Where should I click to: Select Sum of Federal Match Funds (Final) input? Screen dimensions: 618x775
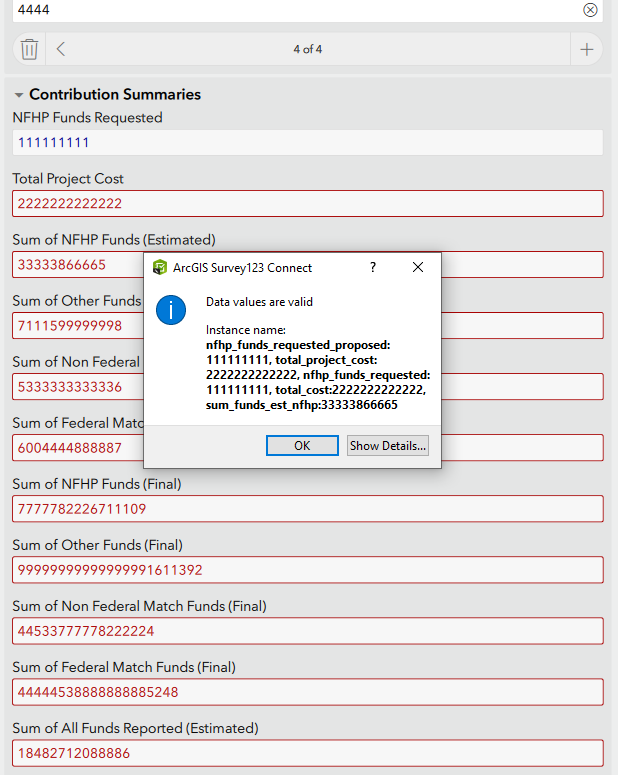click(308, 692)
